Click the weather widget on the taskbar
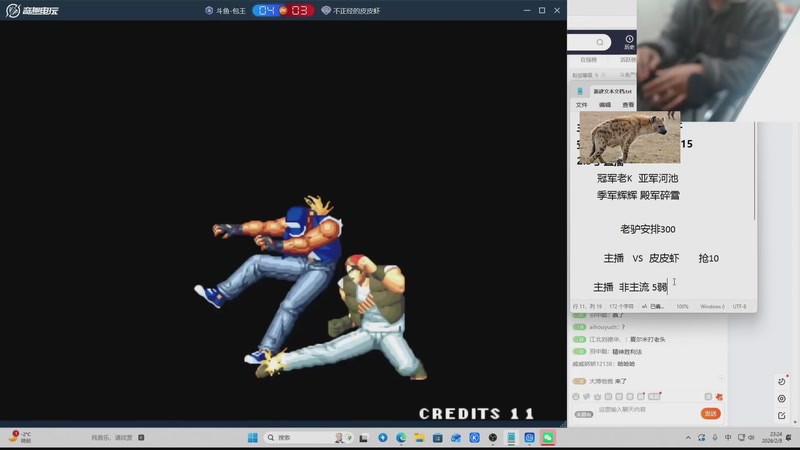Viewport: 800px width, 450px height. 19,437
